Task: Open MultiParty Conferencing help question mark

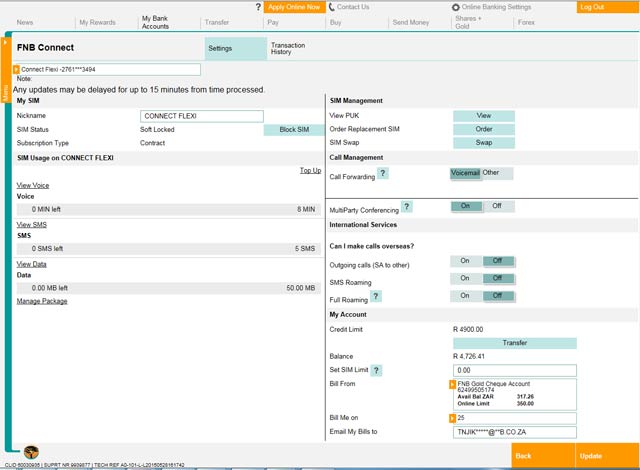Action: point(406,207)
